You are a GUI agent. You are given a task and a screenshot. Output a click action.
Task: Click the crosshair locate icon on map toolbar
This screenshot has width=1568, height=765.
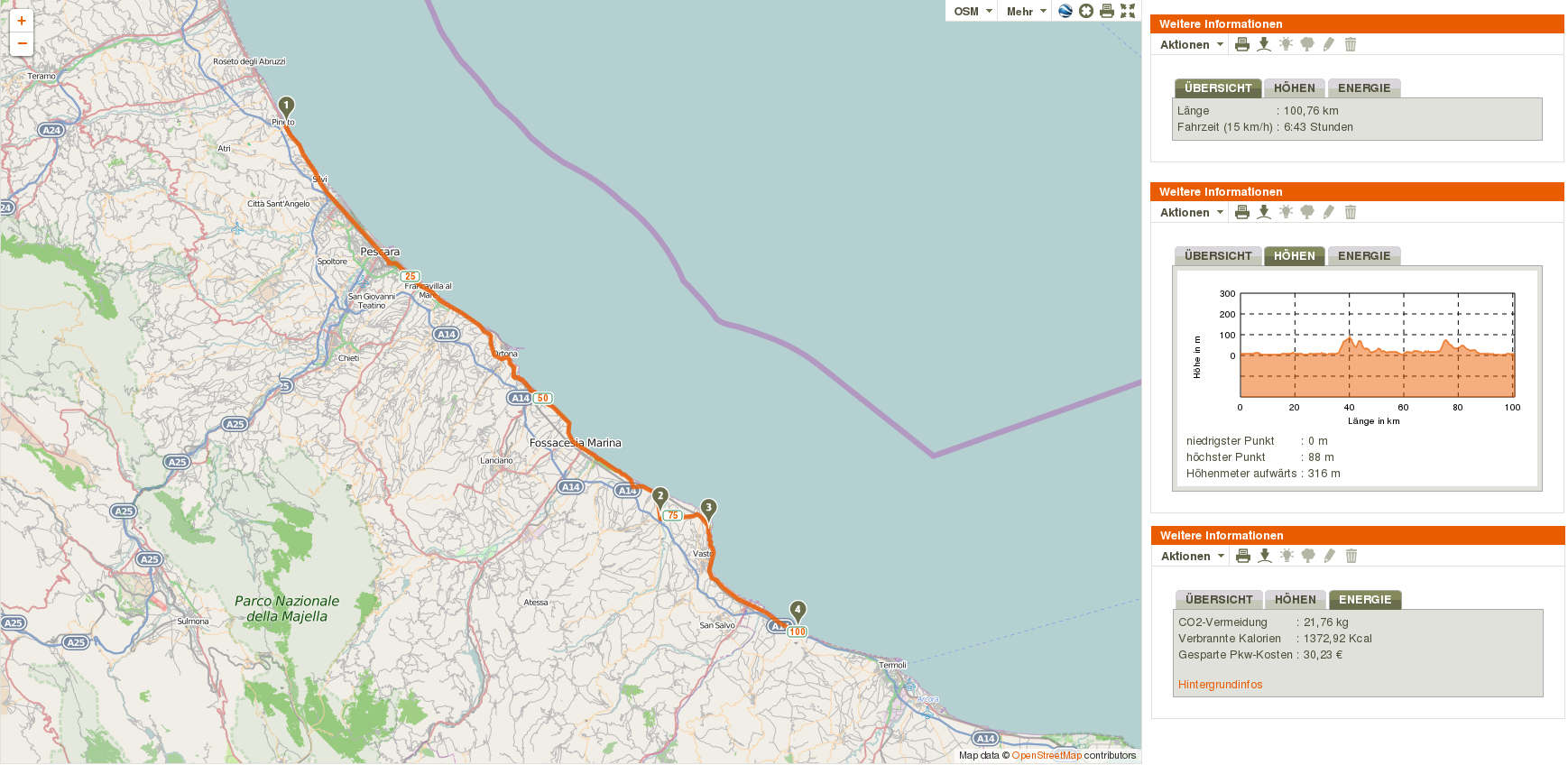pyautogui.click(x=1086, y=11)
